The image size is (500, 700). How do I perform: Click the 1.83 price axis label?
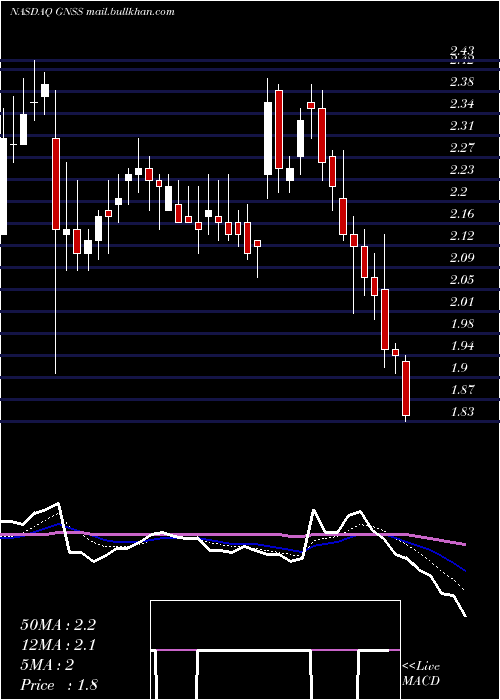462,412
